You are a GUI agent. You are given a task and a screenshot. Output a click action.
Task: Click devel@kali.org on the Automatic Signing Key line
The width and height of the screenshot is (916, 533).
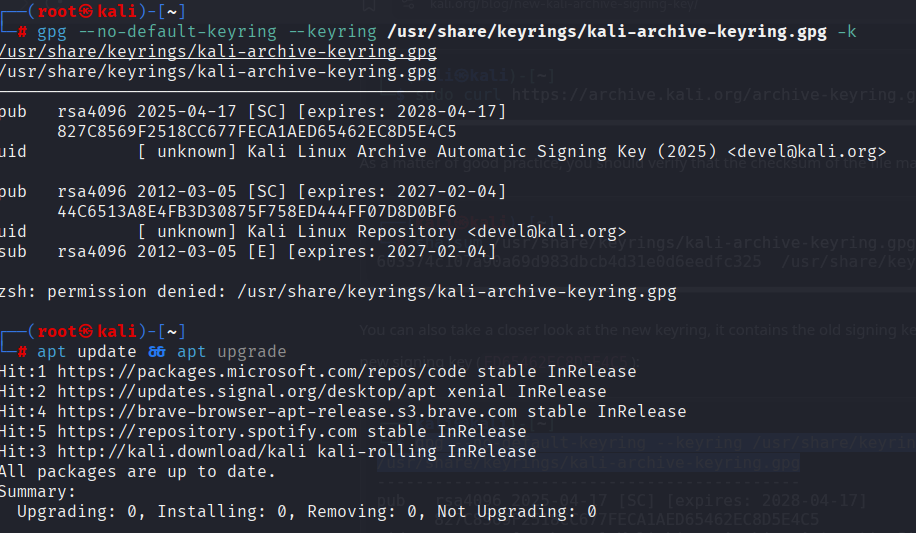806,152
